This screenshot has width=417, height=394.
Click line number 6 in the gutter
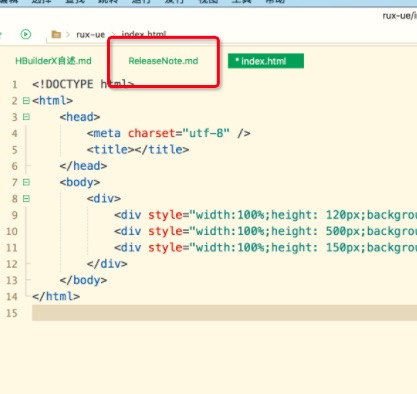click(15, 166)
